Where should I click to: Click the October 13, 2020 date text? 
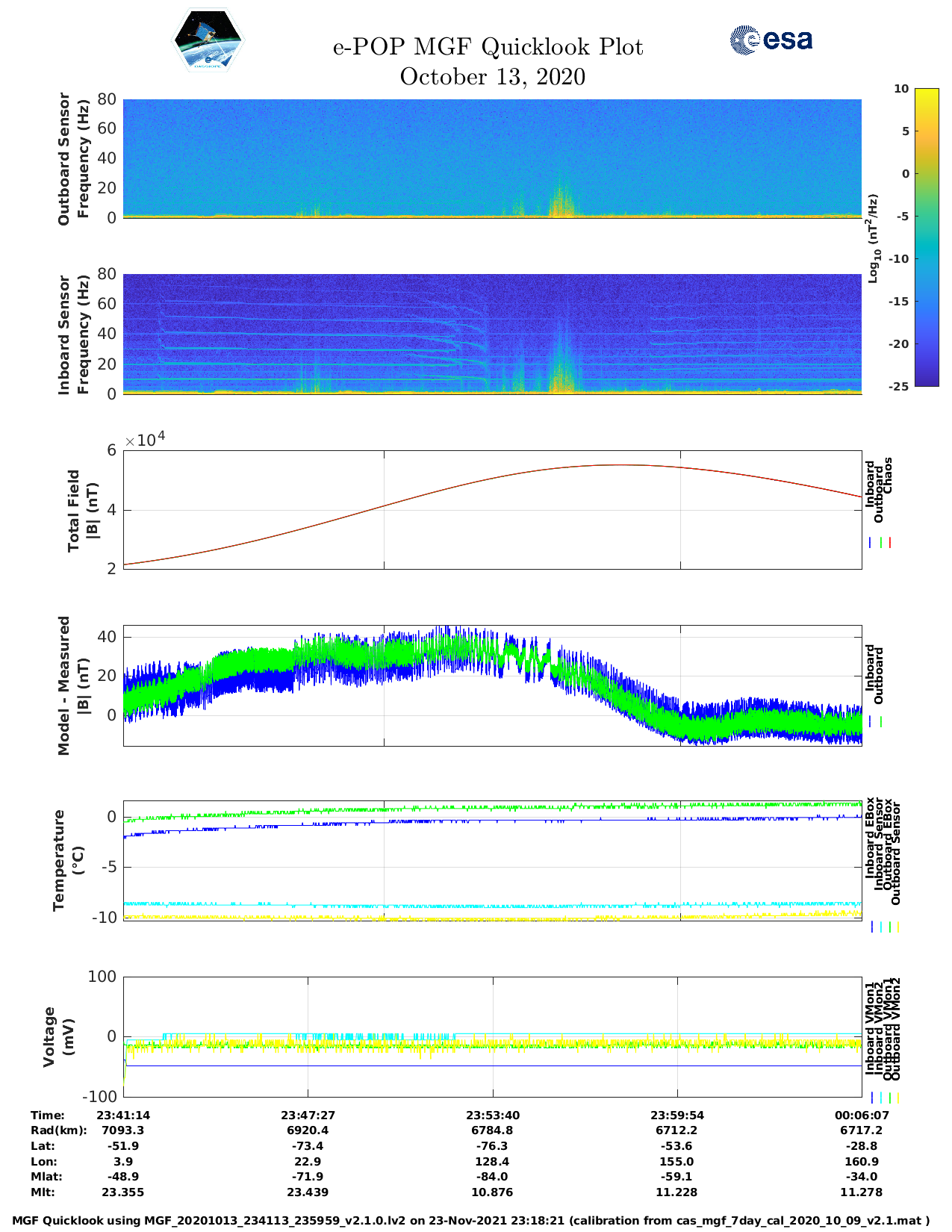(x=492, y=77)
